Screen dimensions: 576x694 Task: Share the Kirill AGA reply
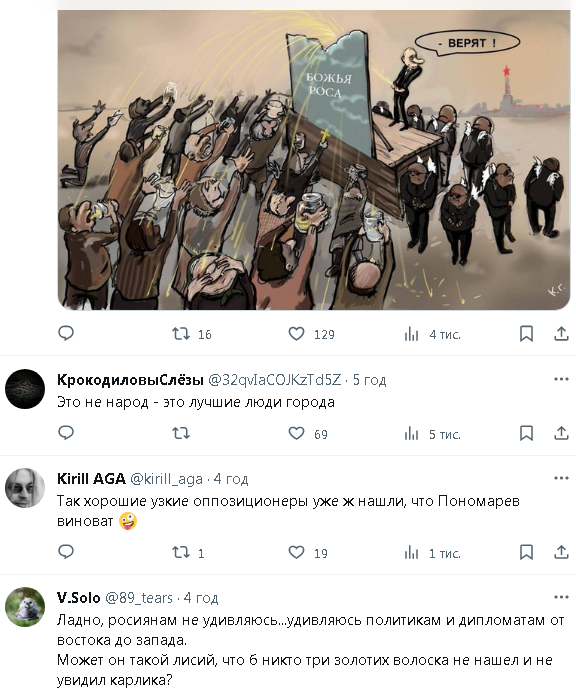561,552
